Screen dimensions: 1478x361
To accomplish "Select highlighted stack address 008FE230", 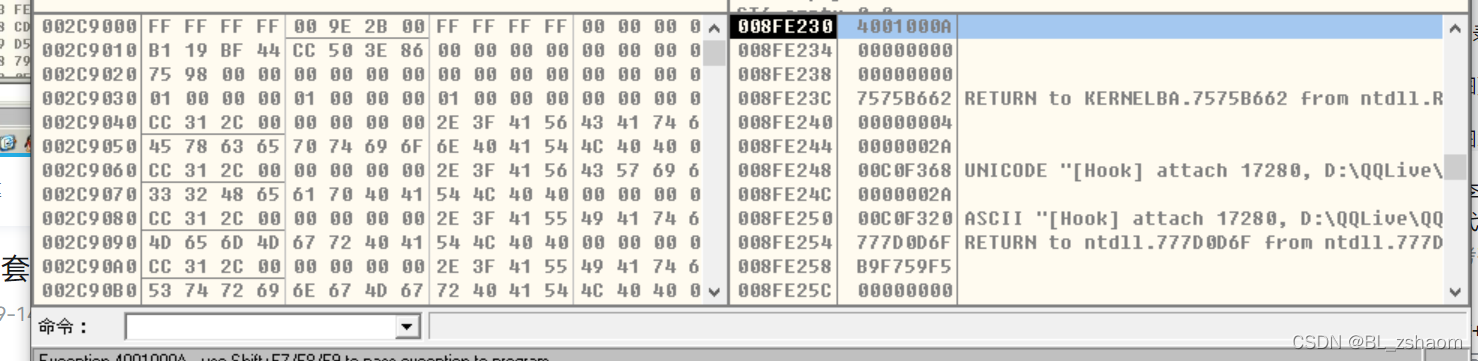I will pos(784,26).
